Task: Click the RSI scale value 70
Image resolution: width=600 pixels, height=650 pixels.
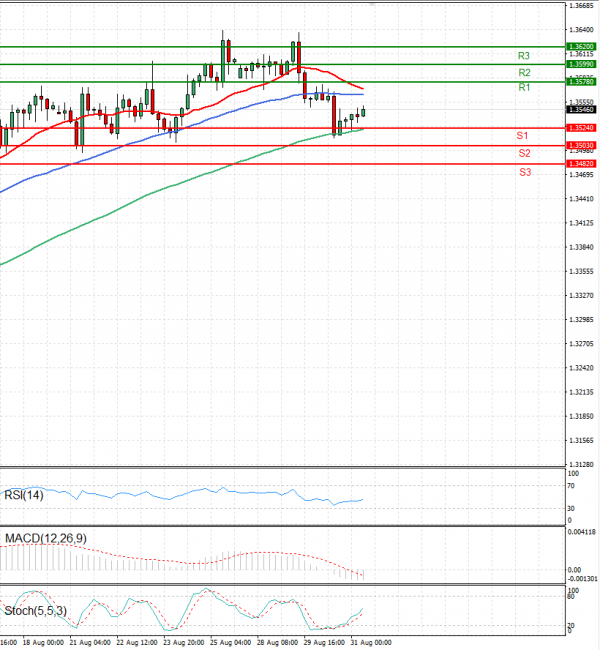Action: (x=571, y=486)
